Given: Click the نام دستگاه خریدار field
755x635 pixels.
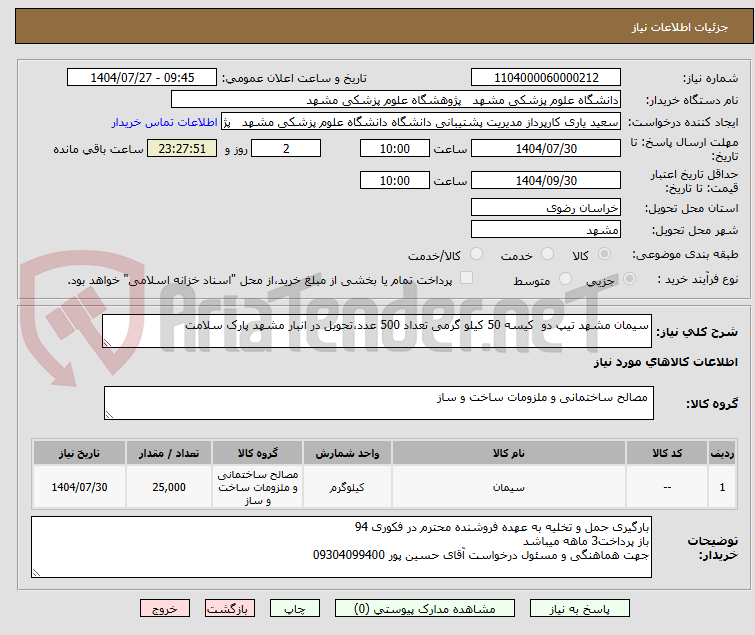Looking at the screenshot, I should tap(396, 100).
